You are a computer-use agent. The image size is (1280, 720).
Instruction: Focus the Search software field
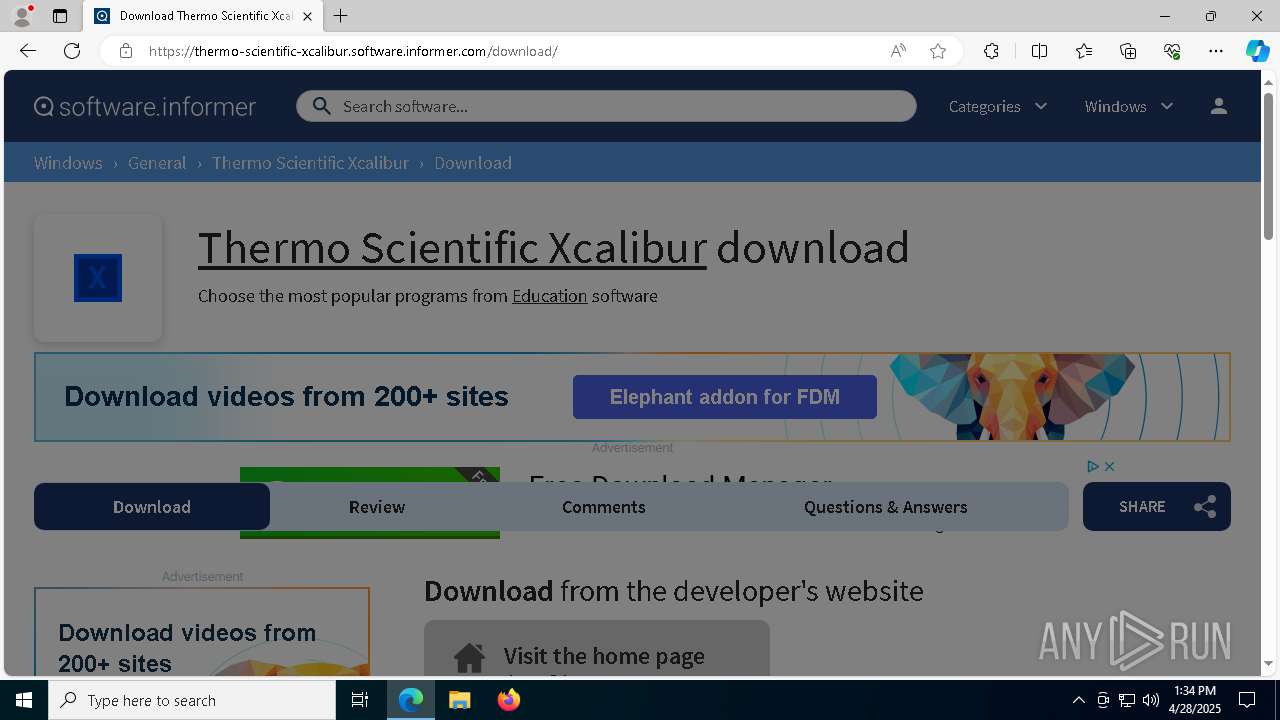(606, 106)
